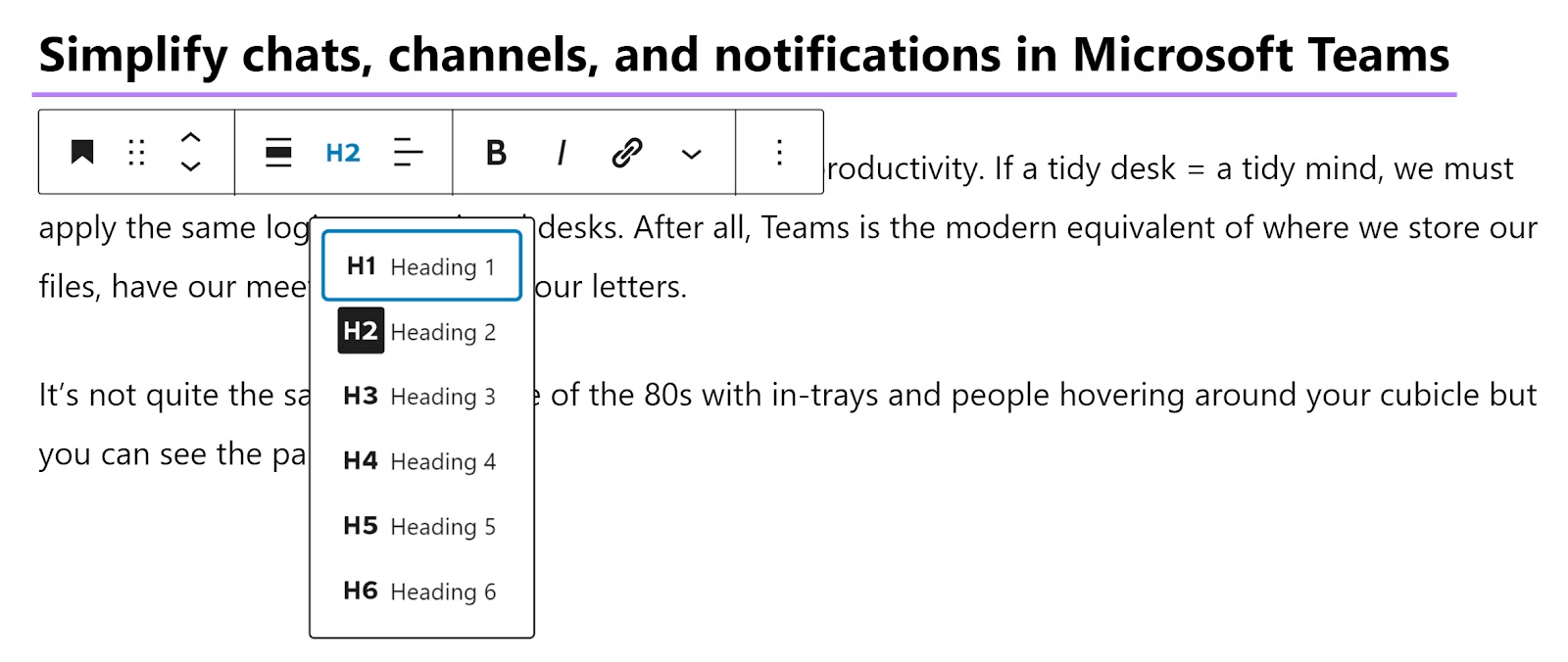Viewport: 1568px width, 662px height.
Task: Open the three-dot block options menu
Action: click(x=779, y=153)
